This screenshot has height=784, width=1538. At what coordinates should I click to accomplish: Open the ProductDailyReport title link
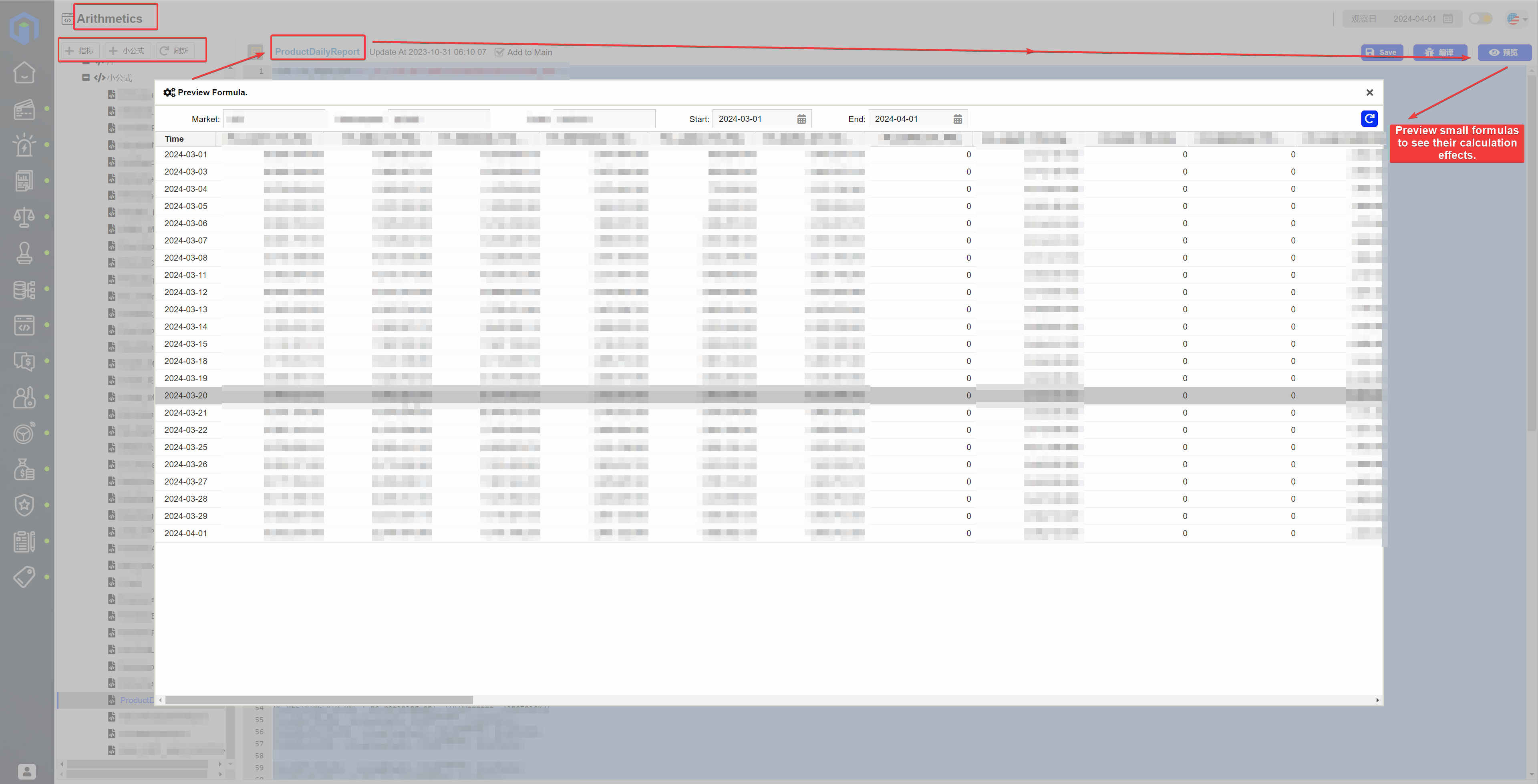[317, 52]
